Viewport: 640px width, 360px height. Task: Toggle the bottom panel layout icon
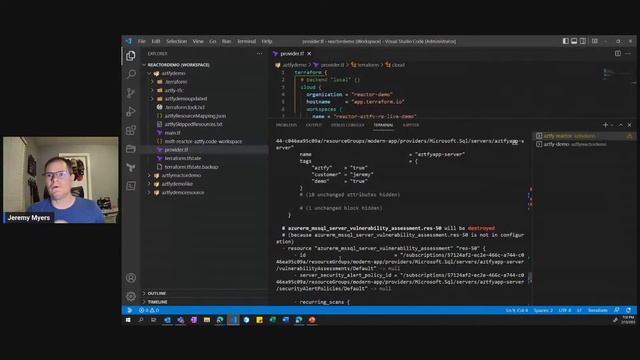click(x=574, y=41)
